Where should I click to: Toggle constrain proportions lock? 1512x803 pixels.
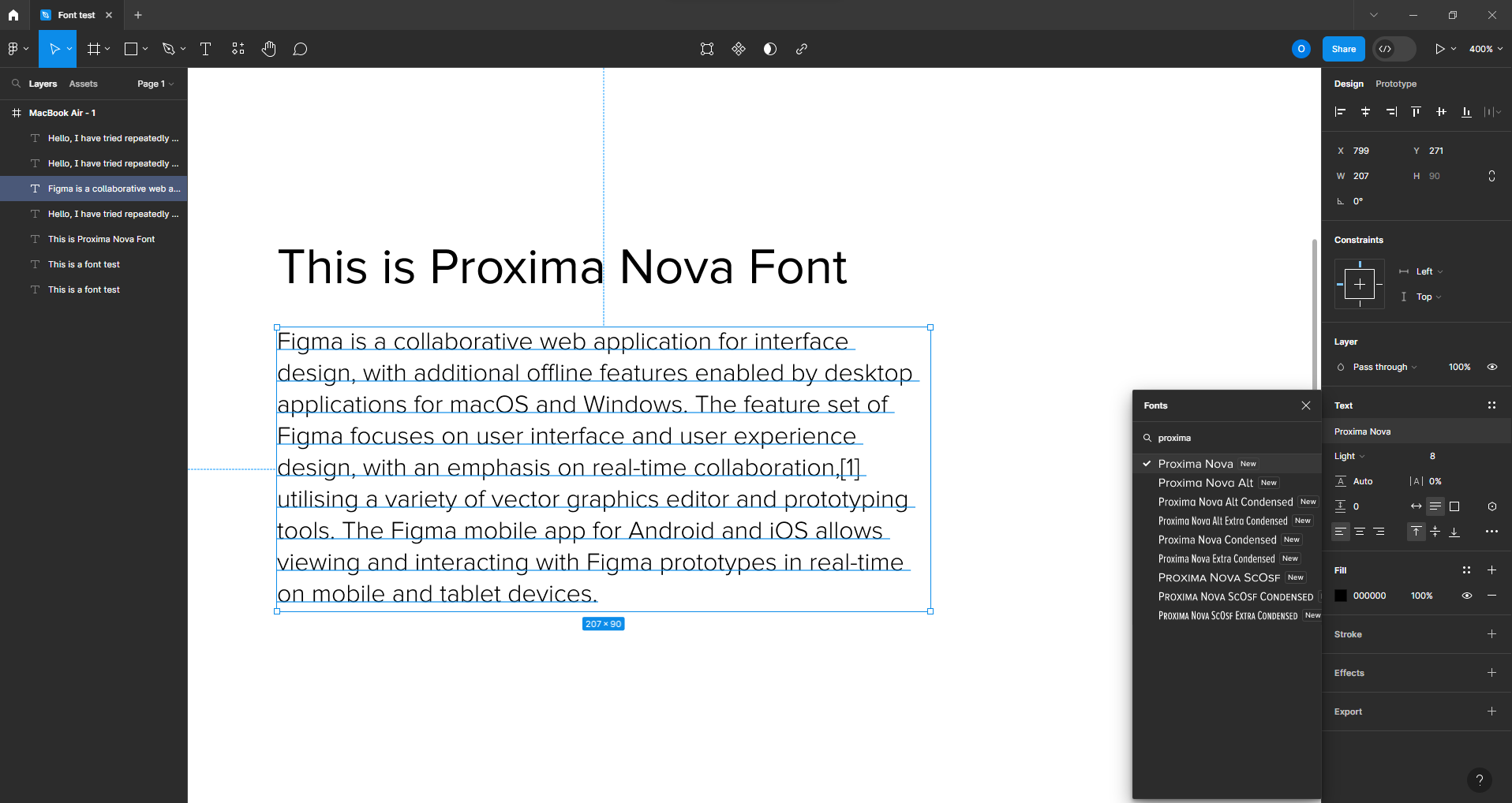click(1491, 176)
